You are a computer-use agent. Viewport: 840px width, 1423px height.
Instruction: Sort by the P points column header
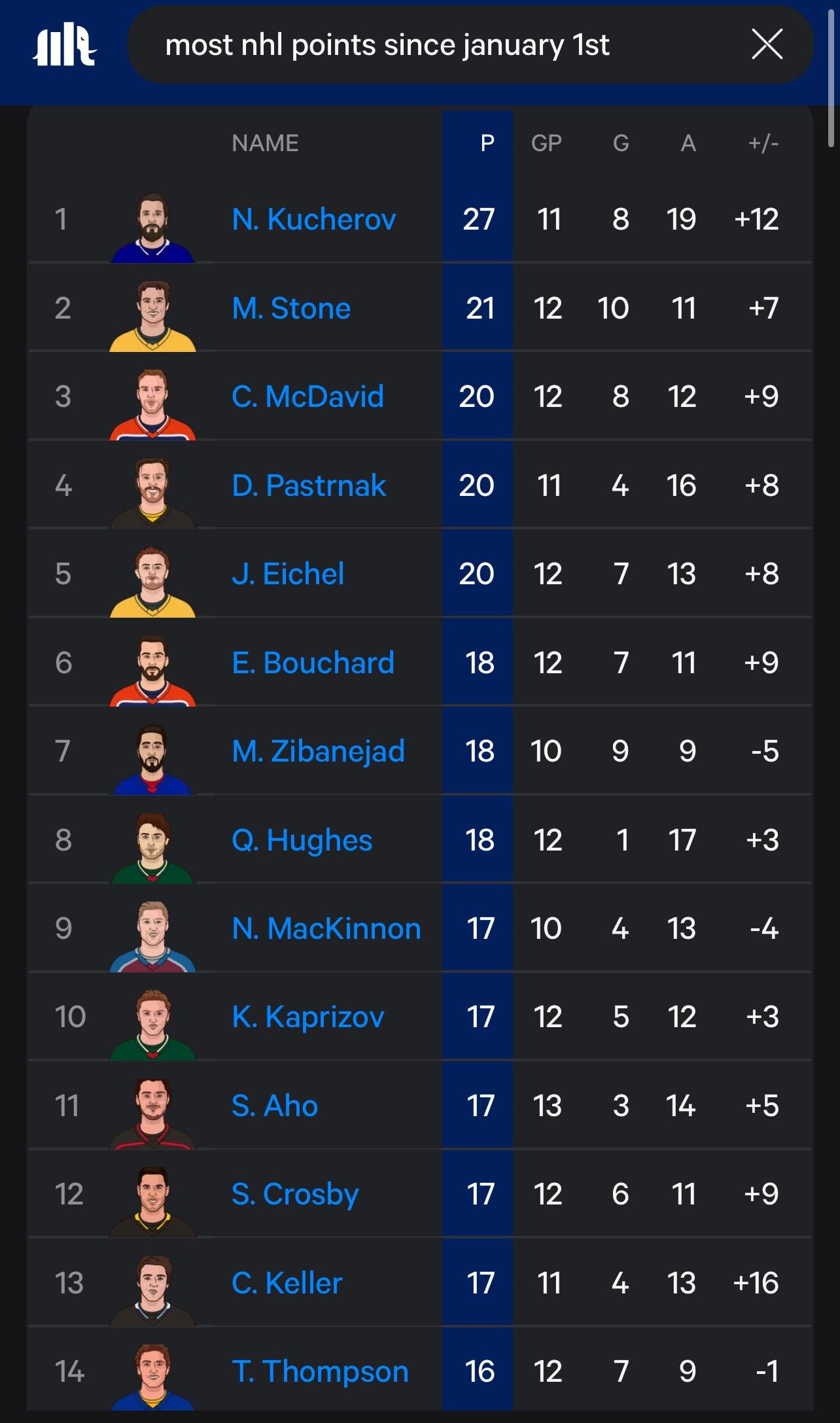click(x=487, y=143)
